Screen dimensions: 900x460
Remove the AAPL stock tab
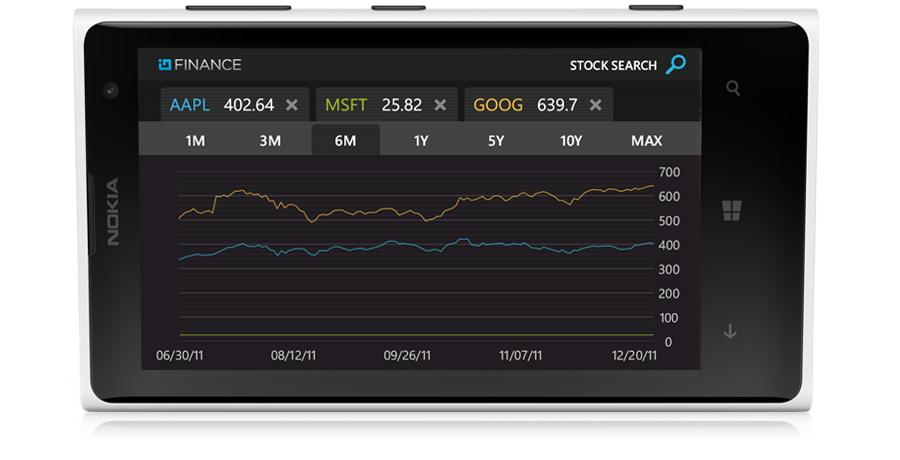click(x=292, y=105)
